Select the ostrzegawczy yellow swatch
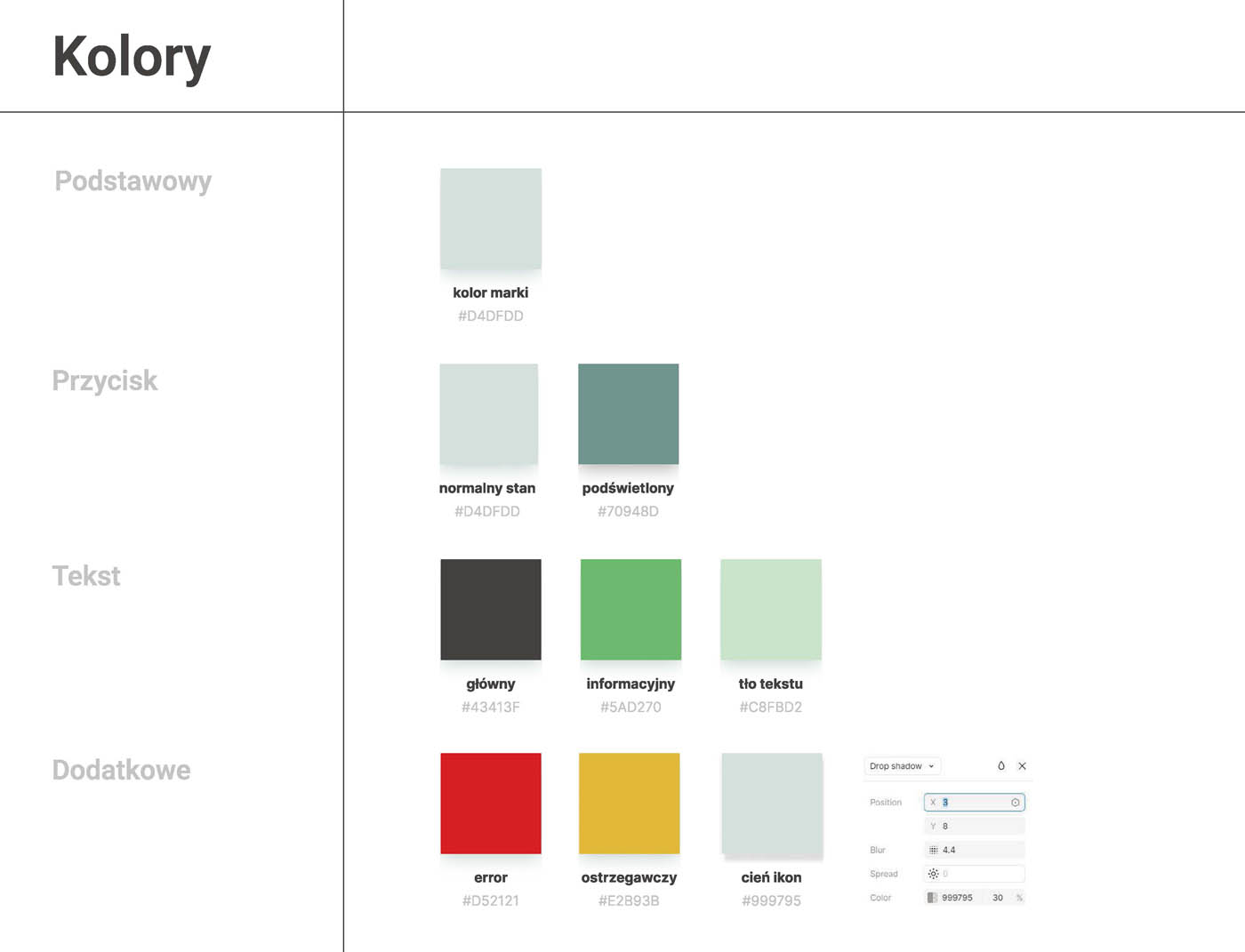The image size is (1245, 952). [x=629, y=803]
